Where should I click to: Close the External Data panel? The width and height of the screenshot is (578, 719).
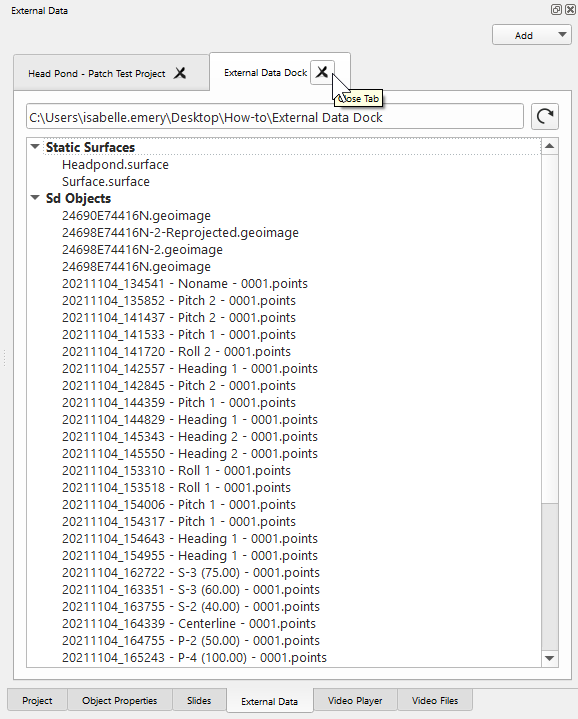[570, 10]
